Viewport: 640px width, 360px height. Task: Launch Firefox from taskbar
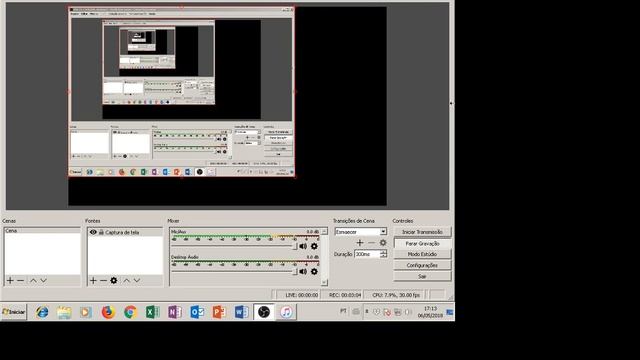pyautogui.click(x=108, y=312)
